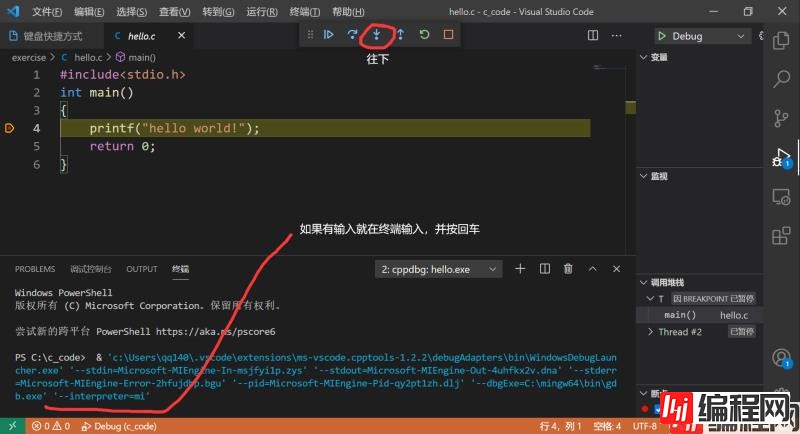Select the main() stack frame

700,315
